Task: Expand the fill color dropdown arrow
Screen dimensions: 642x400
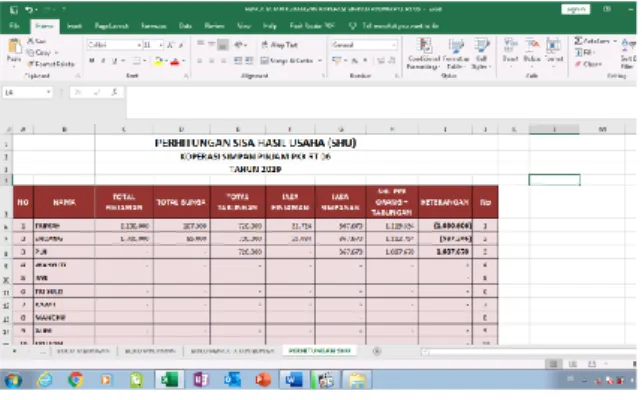Action: (165, 61)
